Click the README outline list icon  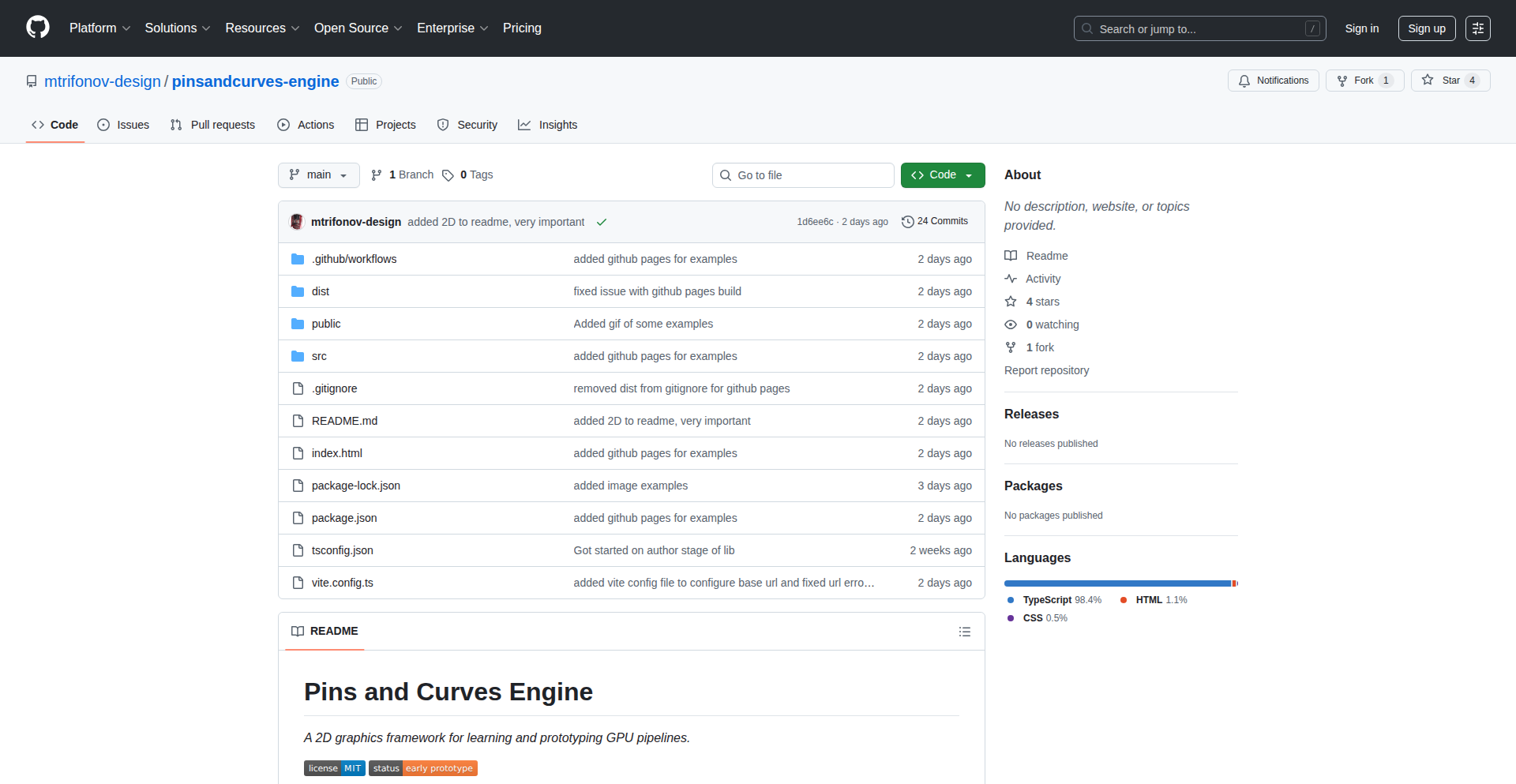click(x=964, y=632)
